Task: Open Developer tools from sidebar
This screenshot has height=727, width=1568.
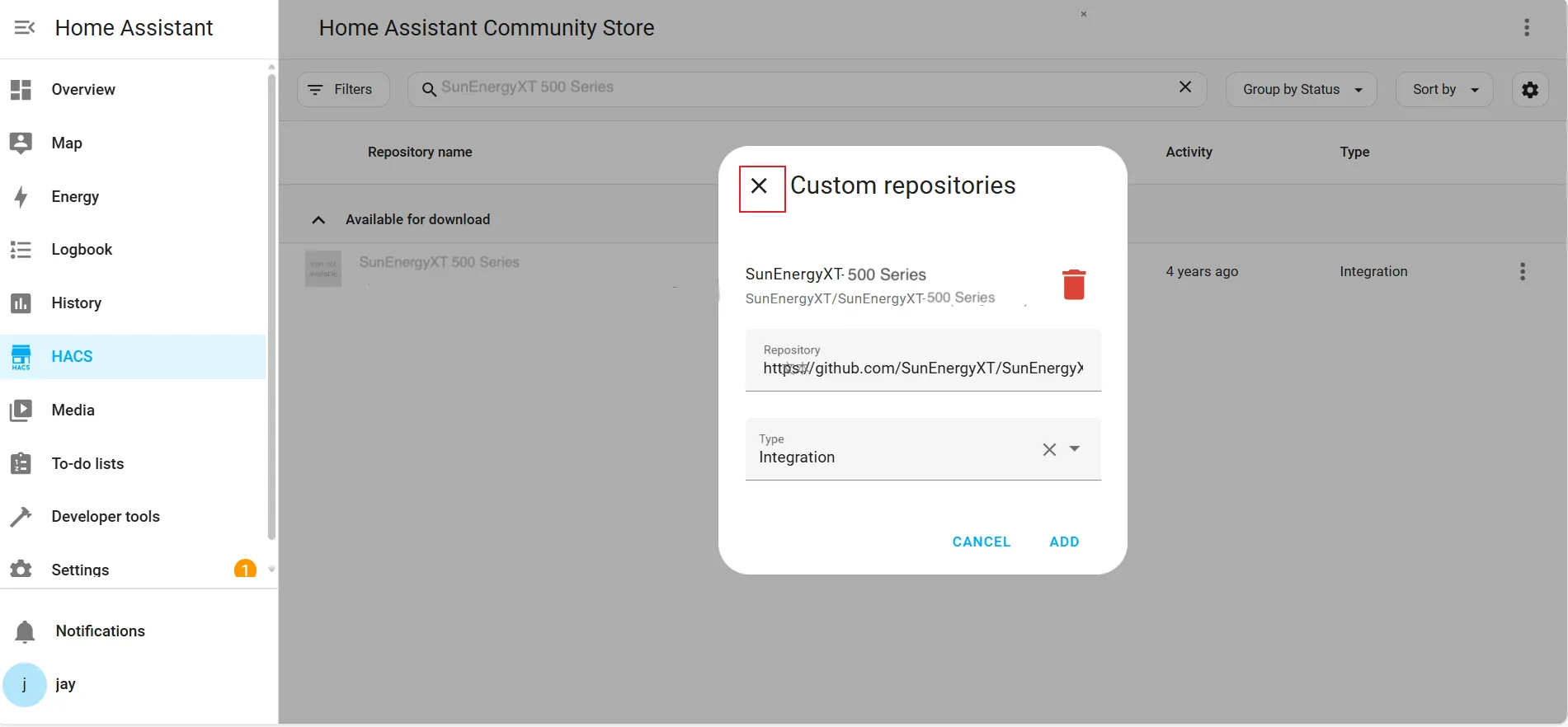Action: pyautogui.click(x=105, y=517)
